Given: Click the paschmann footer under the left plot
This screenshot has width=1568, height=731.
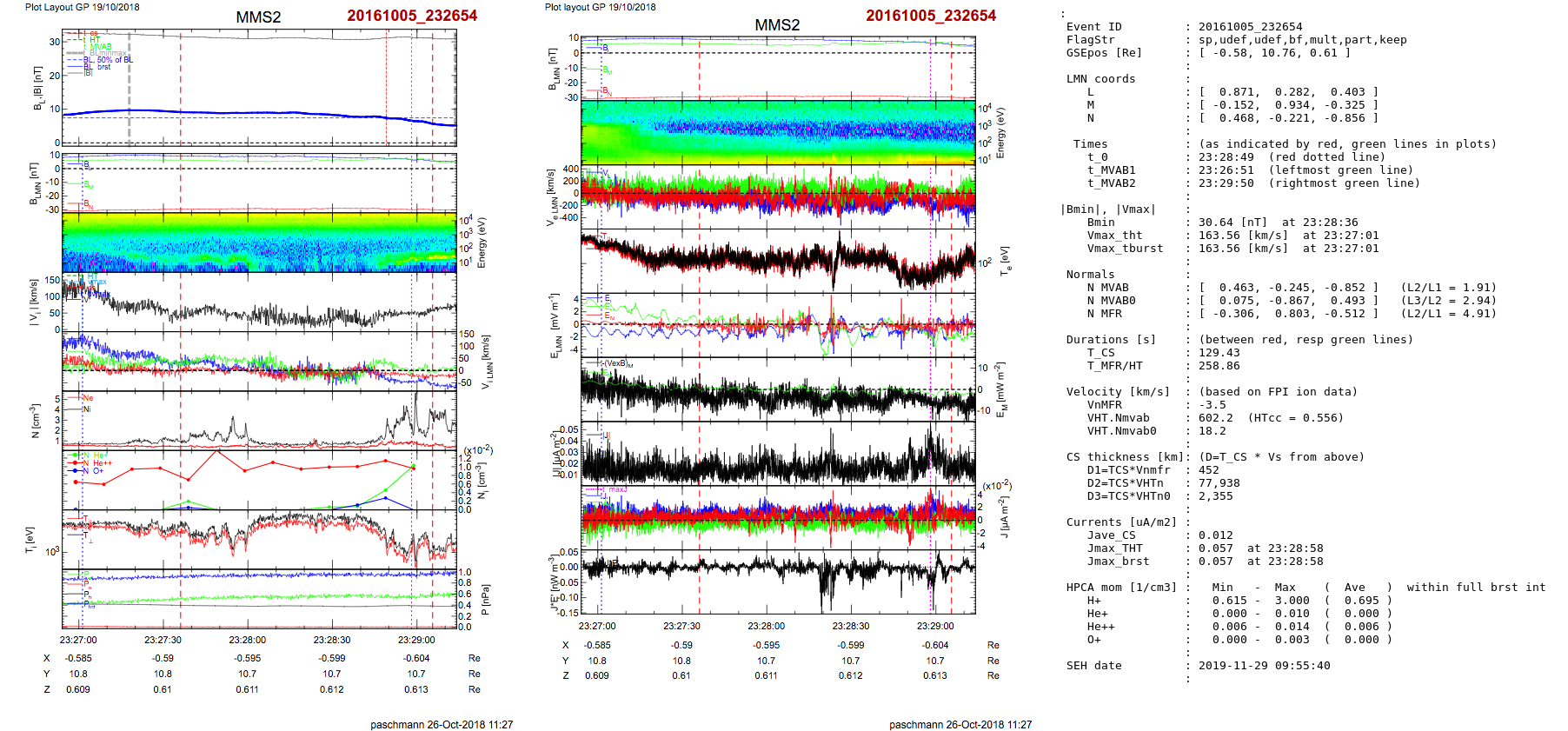Looking at the screenshot, I should pos(442,724).
